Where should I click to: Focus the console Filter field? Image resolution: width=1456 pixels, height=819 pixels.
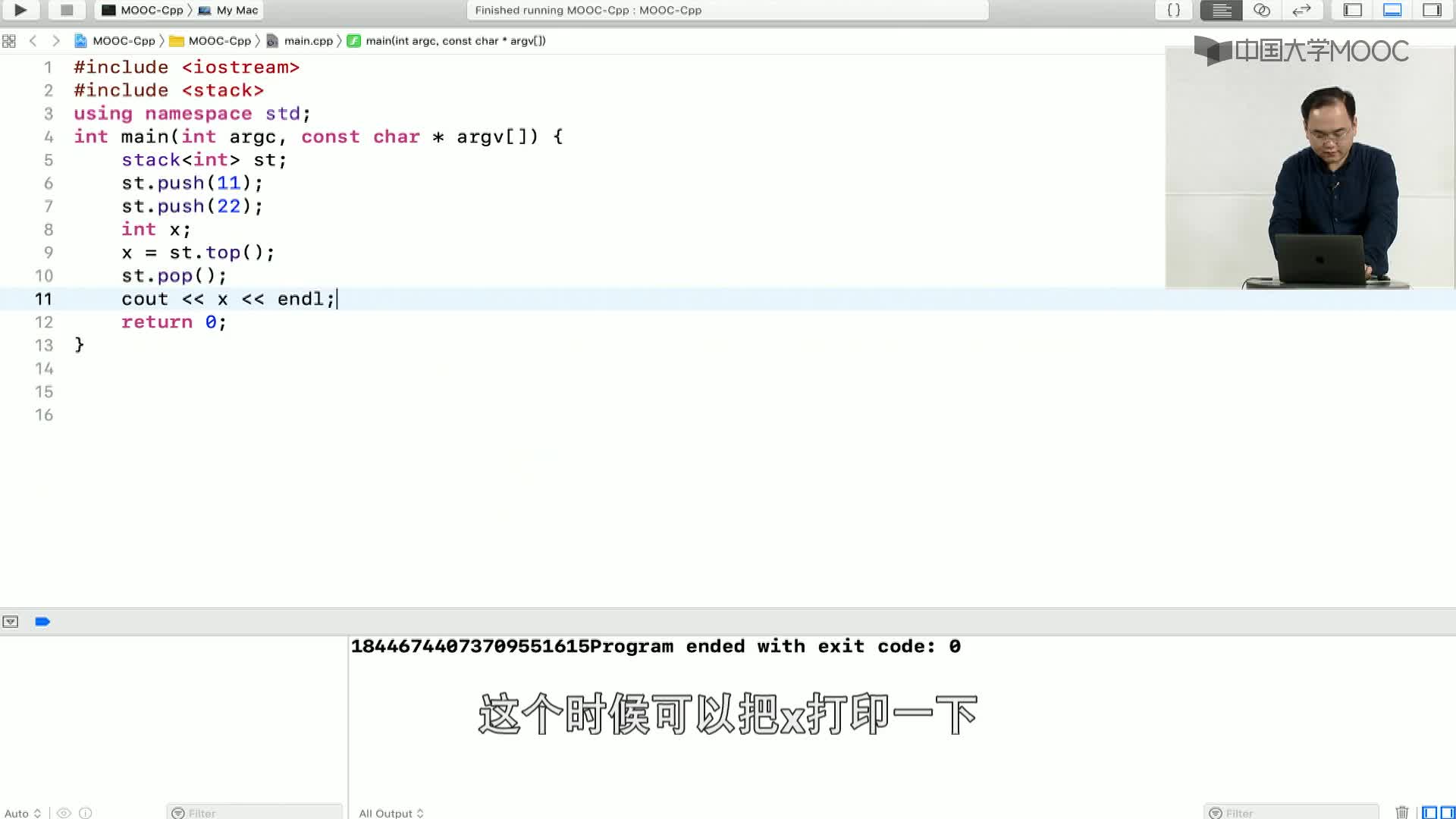pyautogui.click(x=1291, y=813)
